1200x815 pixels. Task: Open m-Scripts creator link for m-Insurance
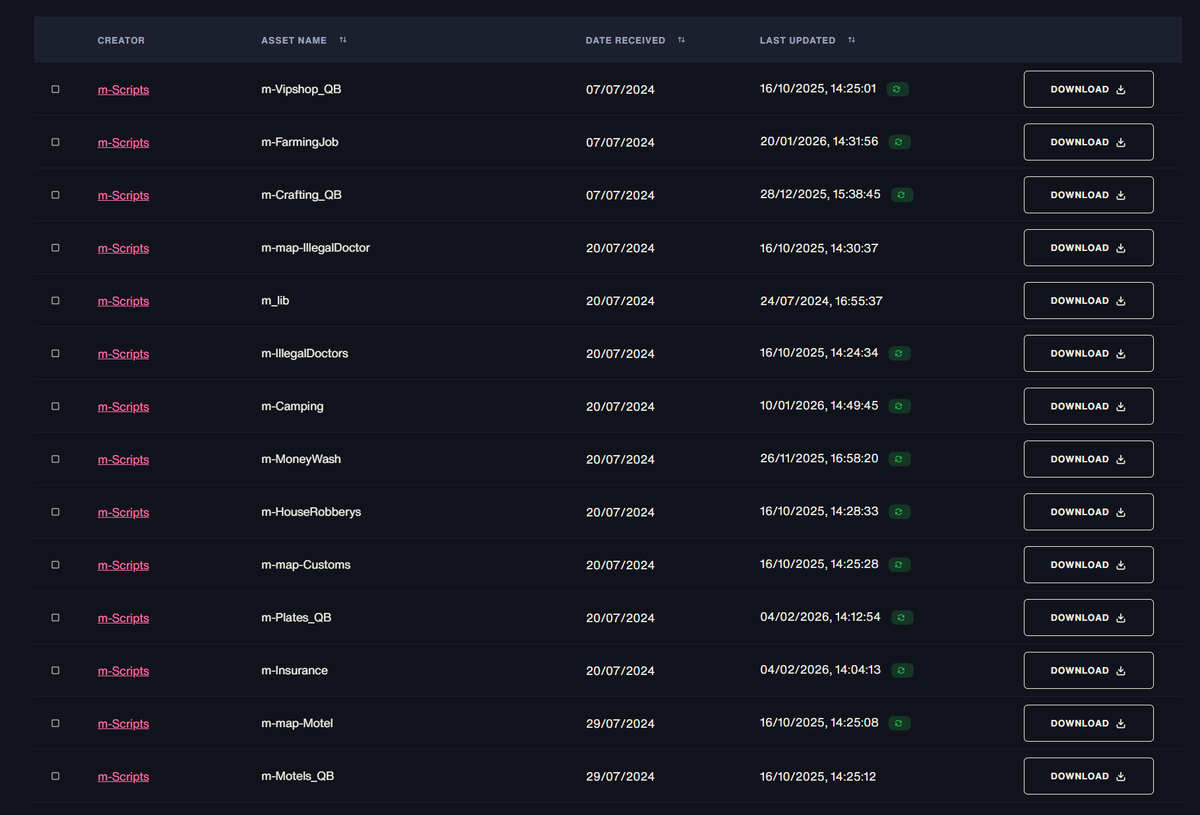123,671
